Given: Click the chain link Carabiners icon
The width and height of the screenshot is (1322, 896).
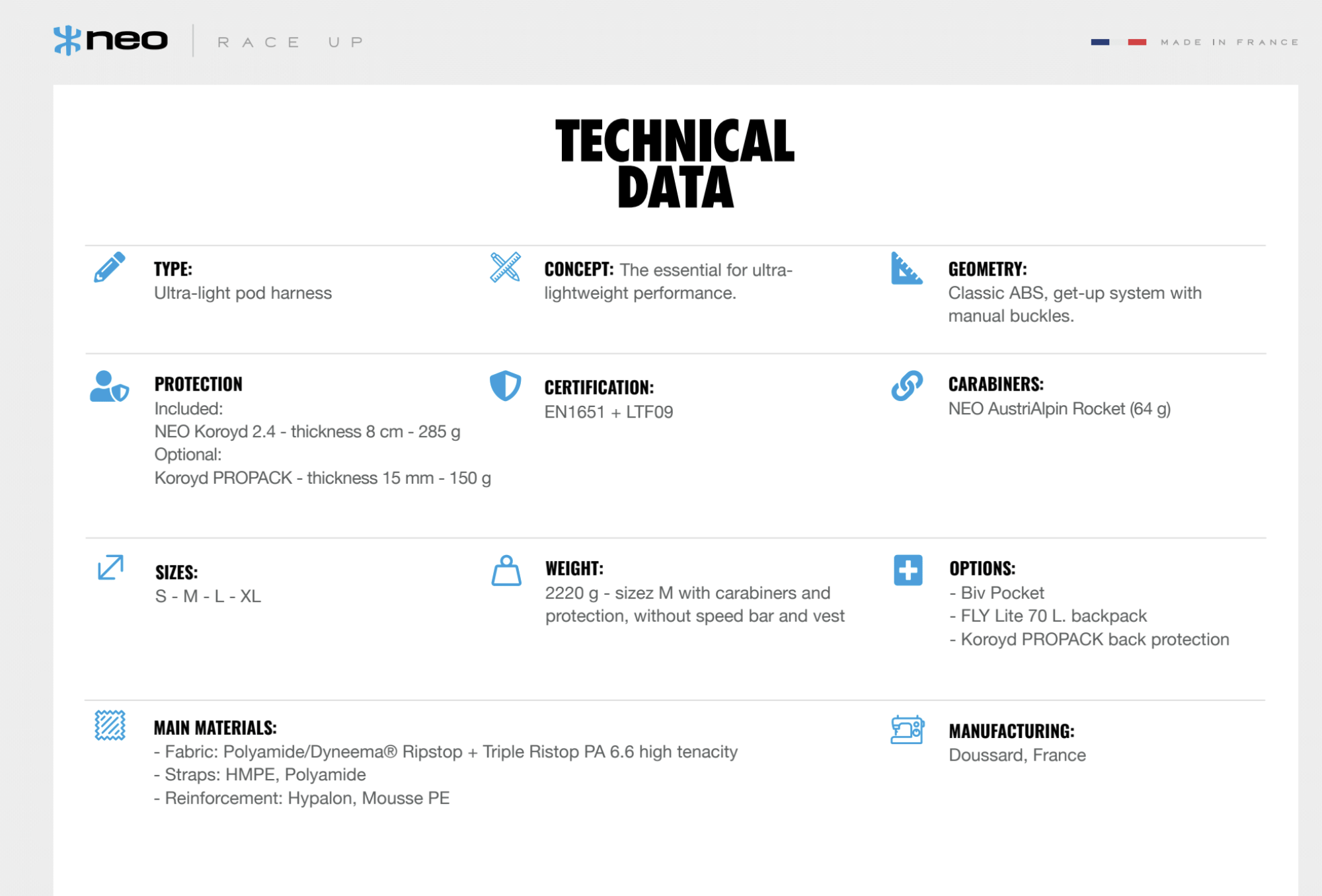Looking at the screenshot, I should pyautogui.click(x=907, y=385).
